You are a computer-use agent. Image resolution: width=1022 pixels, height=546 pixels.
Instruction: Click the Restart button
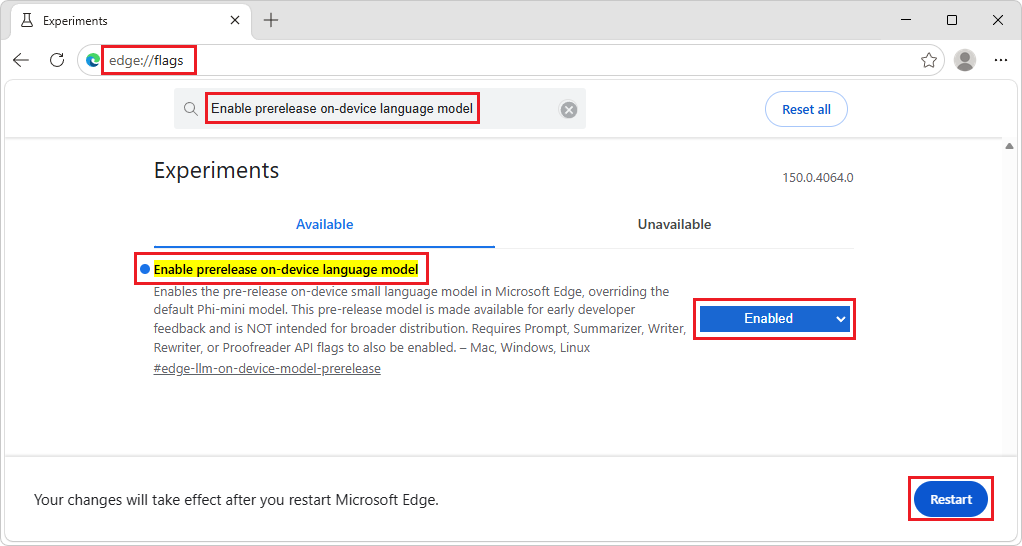pos(951,499)
